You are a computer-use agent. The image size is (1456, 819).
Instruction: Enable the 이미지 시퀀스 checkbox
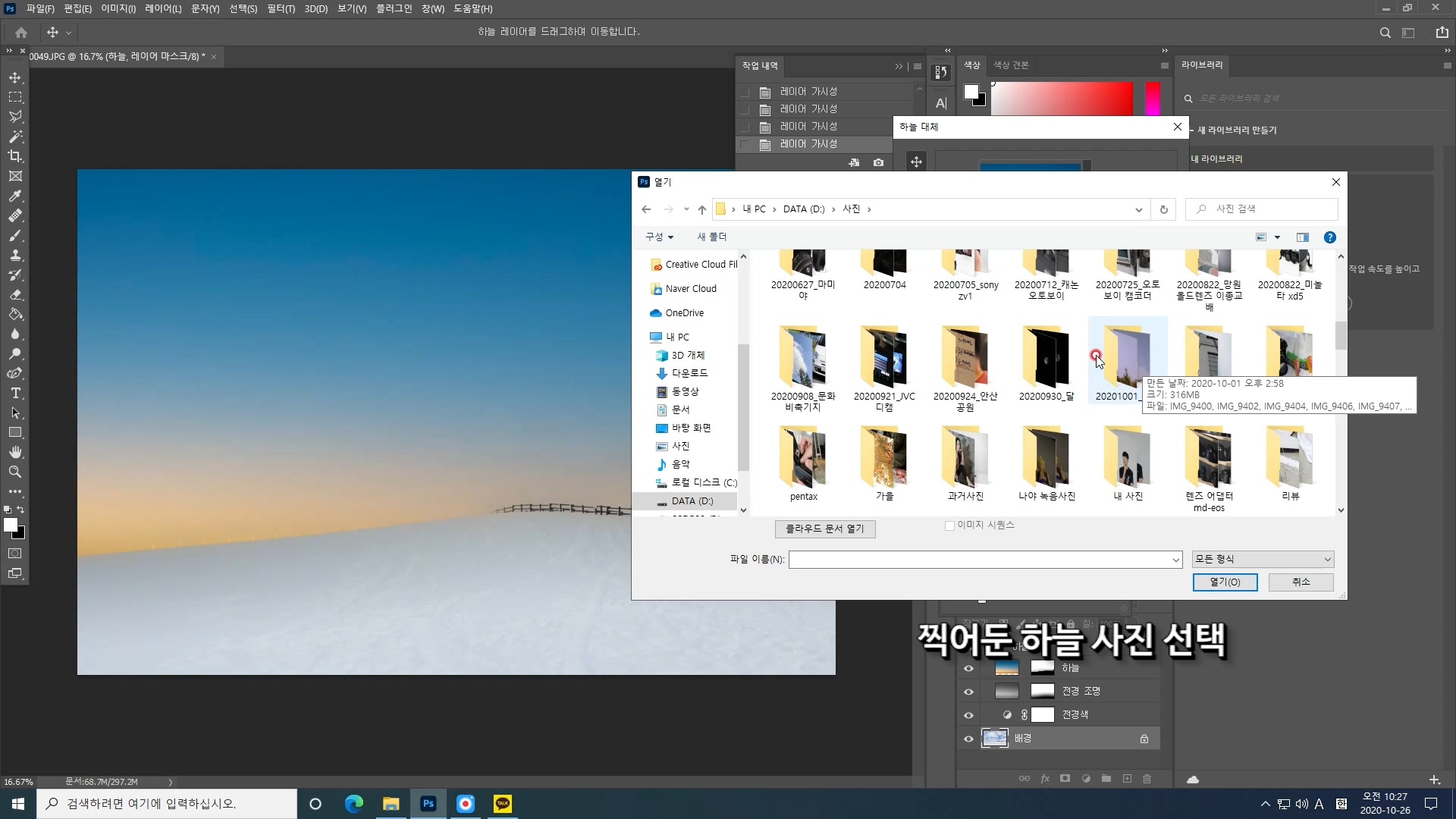pos(949,526)
